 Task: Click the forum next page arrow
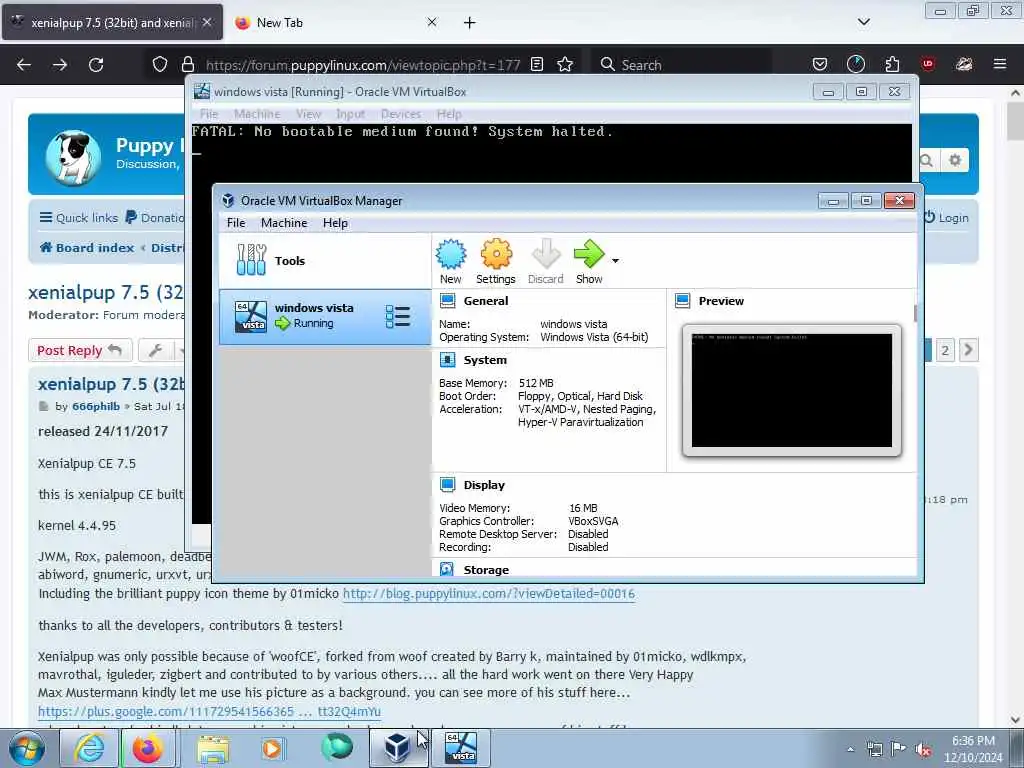pos(968,351)
